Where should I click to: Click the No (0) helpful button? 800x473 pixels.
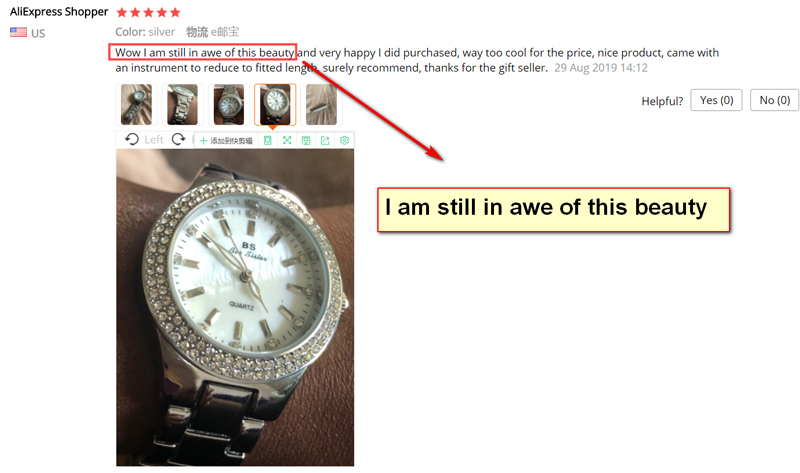coord(774,100)
